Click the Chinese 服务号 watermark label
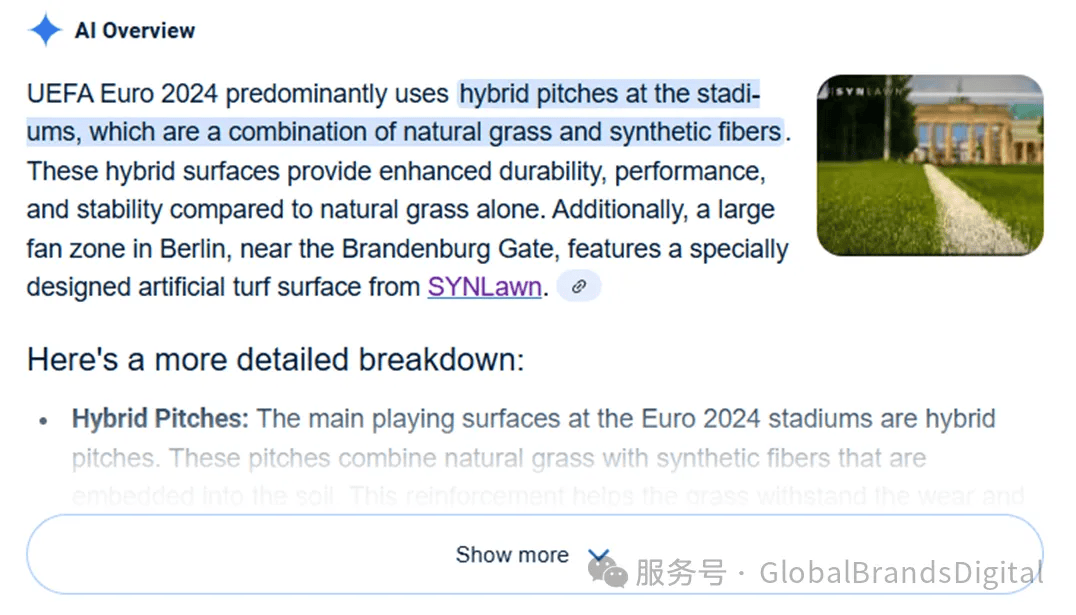 pyautogui.click(x=681, y=572)
